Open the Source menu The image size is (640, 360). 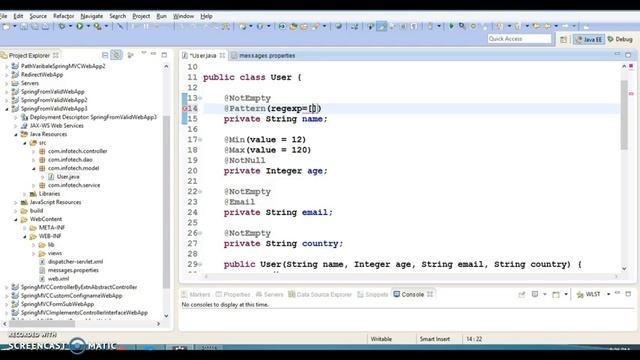38,16
